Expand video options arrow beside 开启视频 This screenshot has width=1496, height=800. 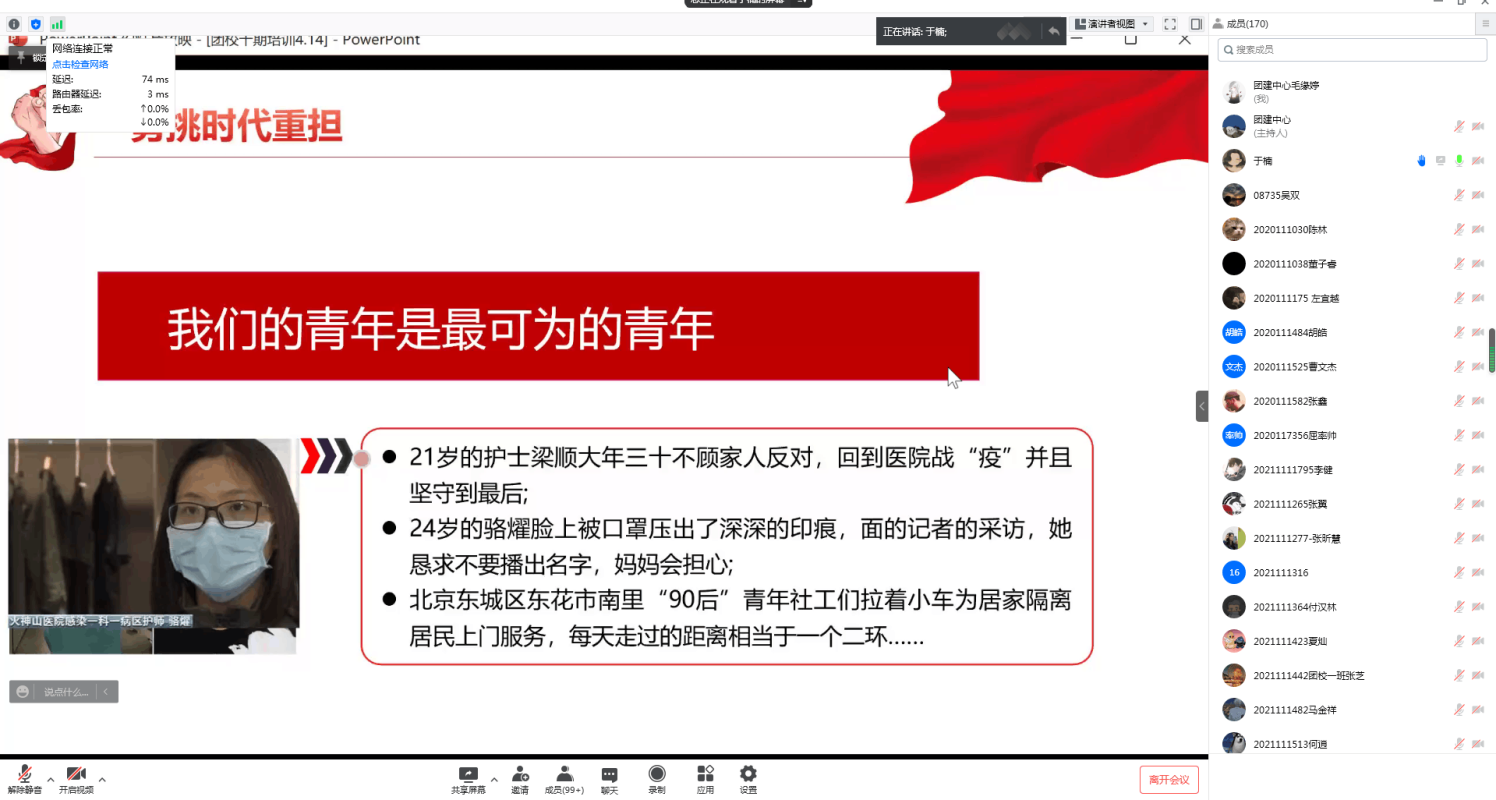[x=102, y=779]
